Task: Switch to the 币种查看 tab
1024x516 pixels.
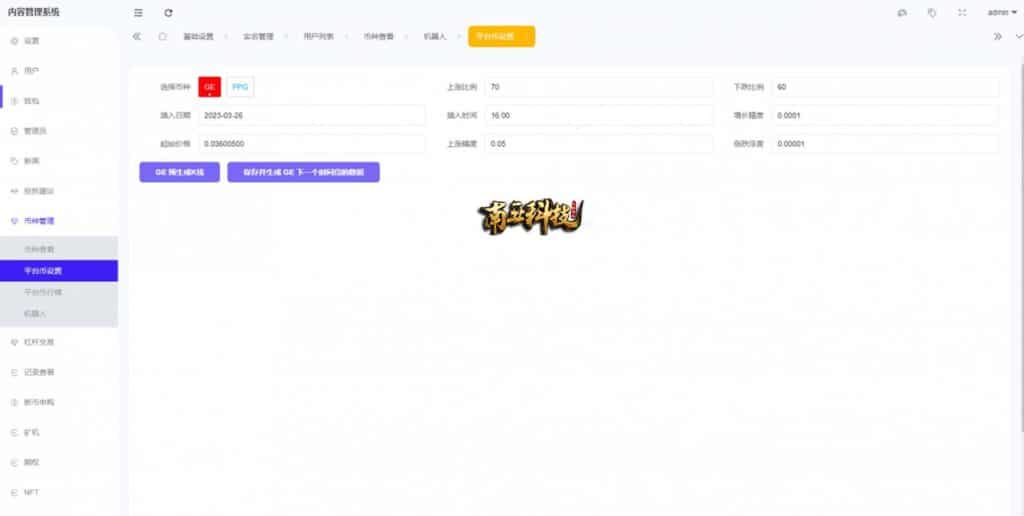Action: [378, 37]
